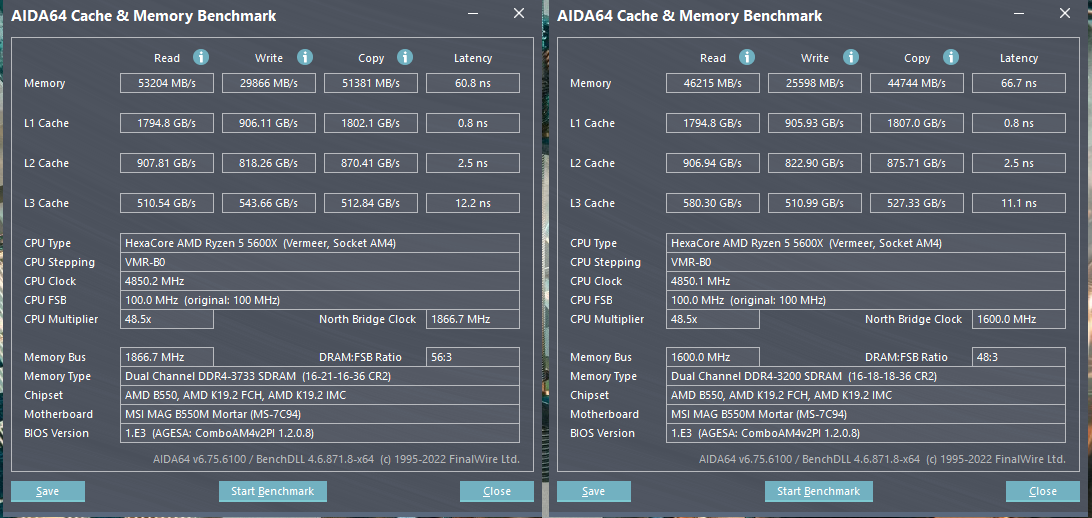This screenshot has height=518, width=1092.
Task: Click L3 Cache write value 543.66 GB/s
Action: point(269,203)
